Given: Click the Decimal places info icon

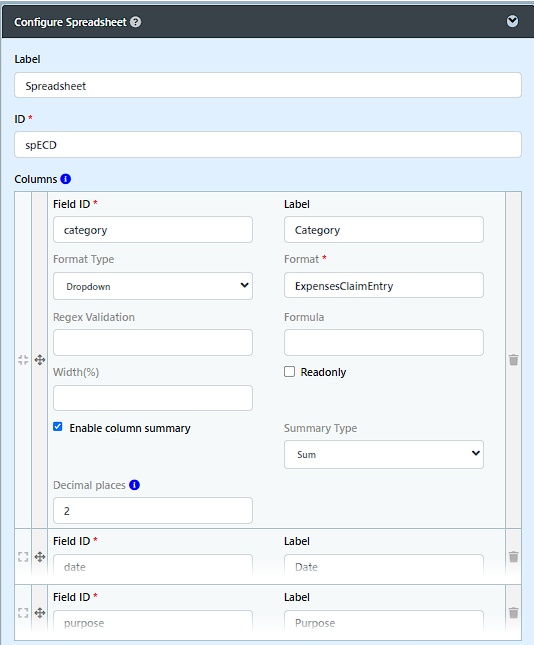Looking at the screenshot, I should pyautogui.click(x=135, y=485).
